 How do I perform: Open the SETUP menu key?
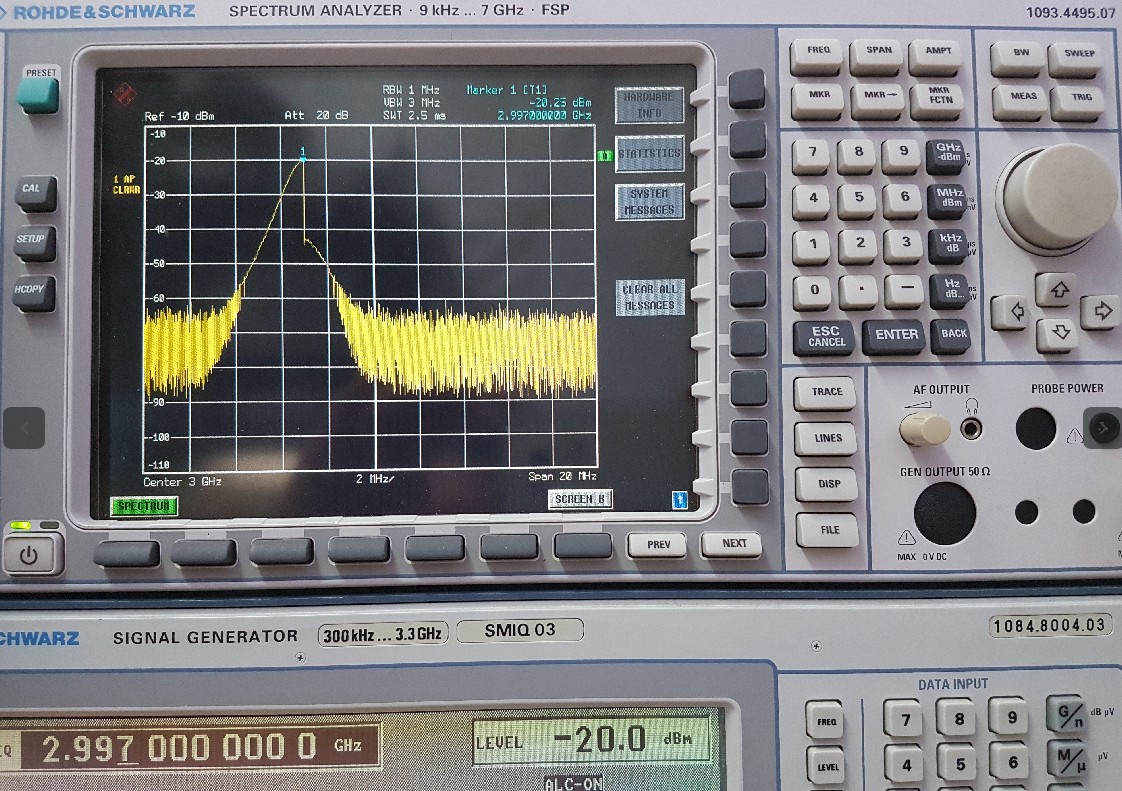pos(33,243)
